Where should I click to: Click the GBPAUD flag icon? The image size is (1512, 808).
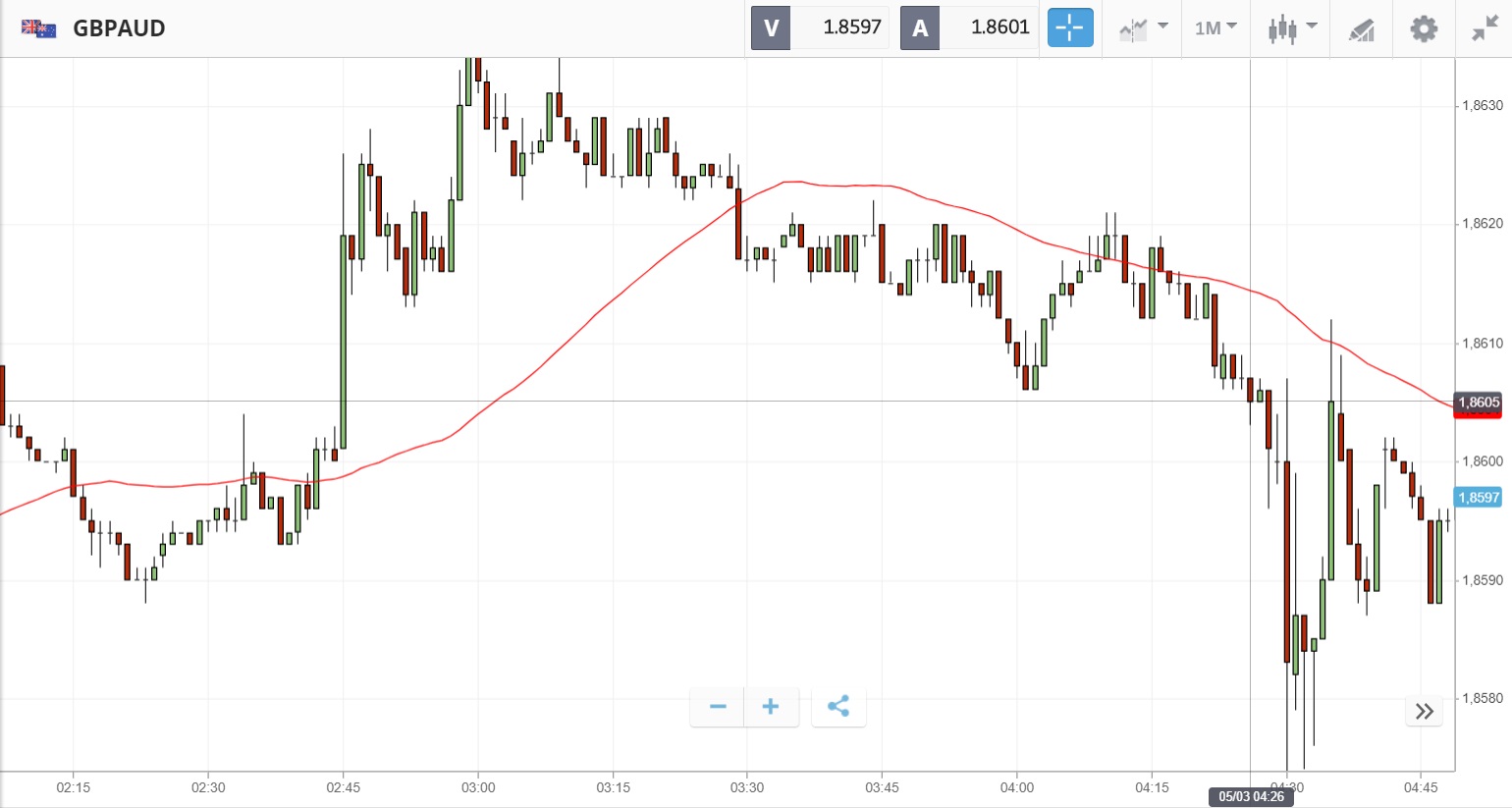tap(39, 28)
